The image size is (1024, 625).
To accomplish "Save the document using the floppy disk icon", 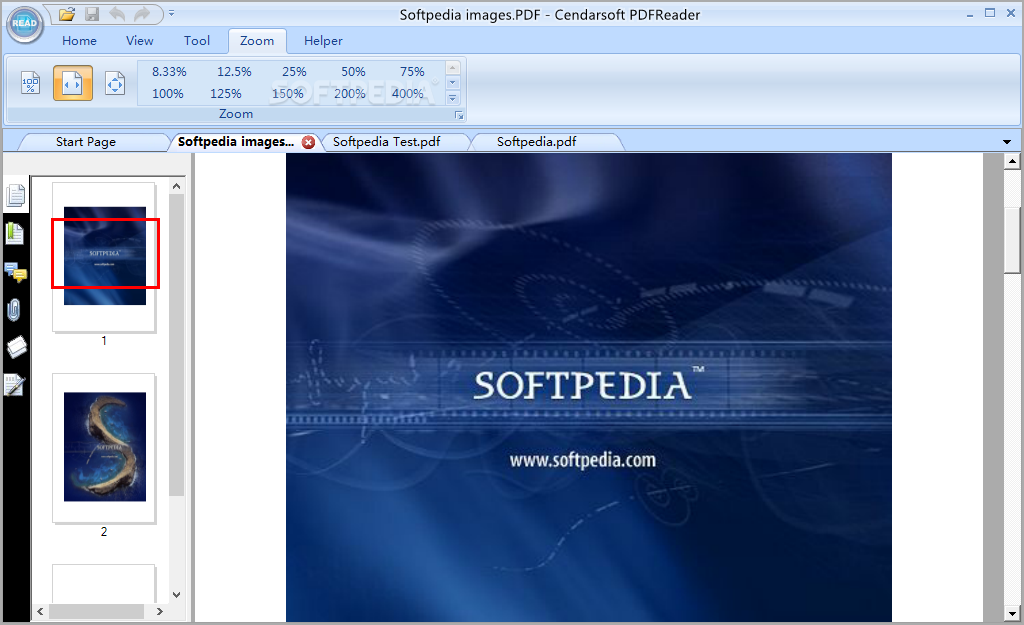I will pos(92,13).
